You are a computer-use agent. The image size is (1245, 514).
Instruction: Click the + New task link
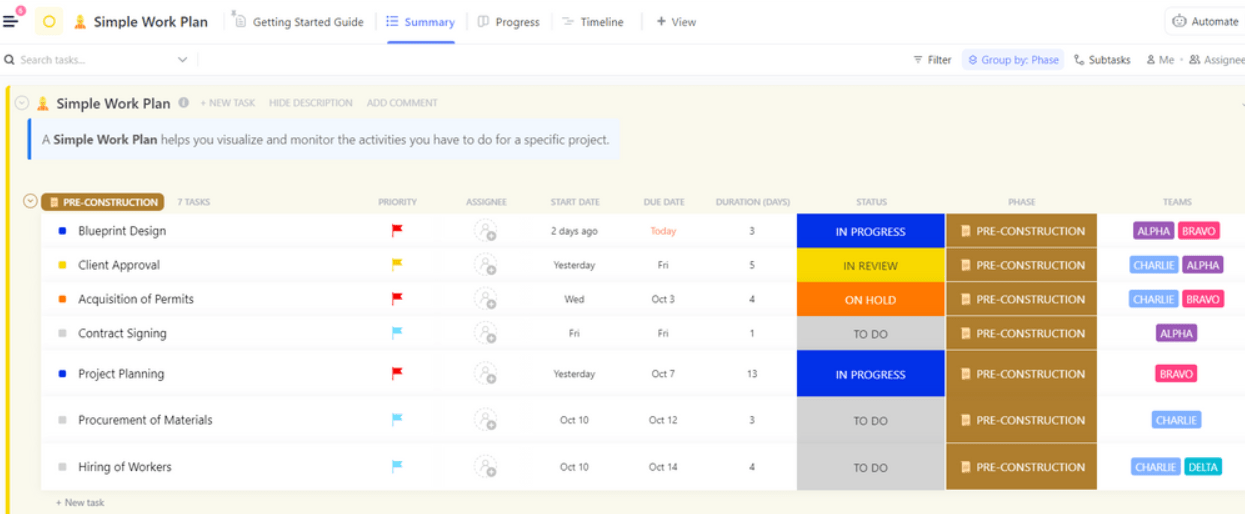pyautogui.click(x=80, y=503)
